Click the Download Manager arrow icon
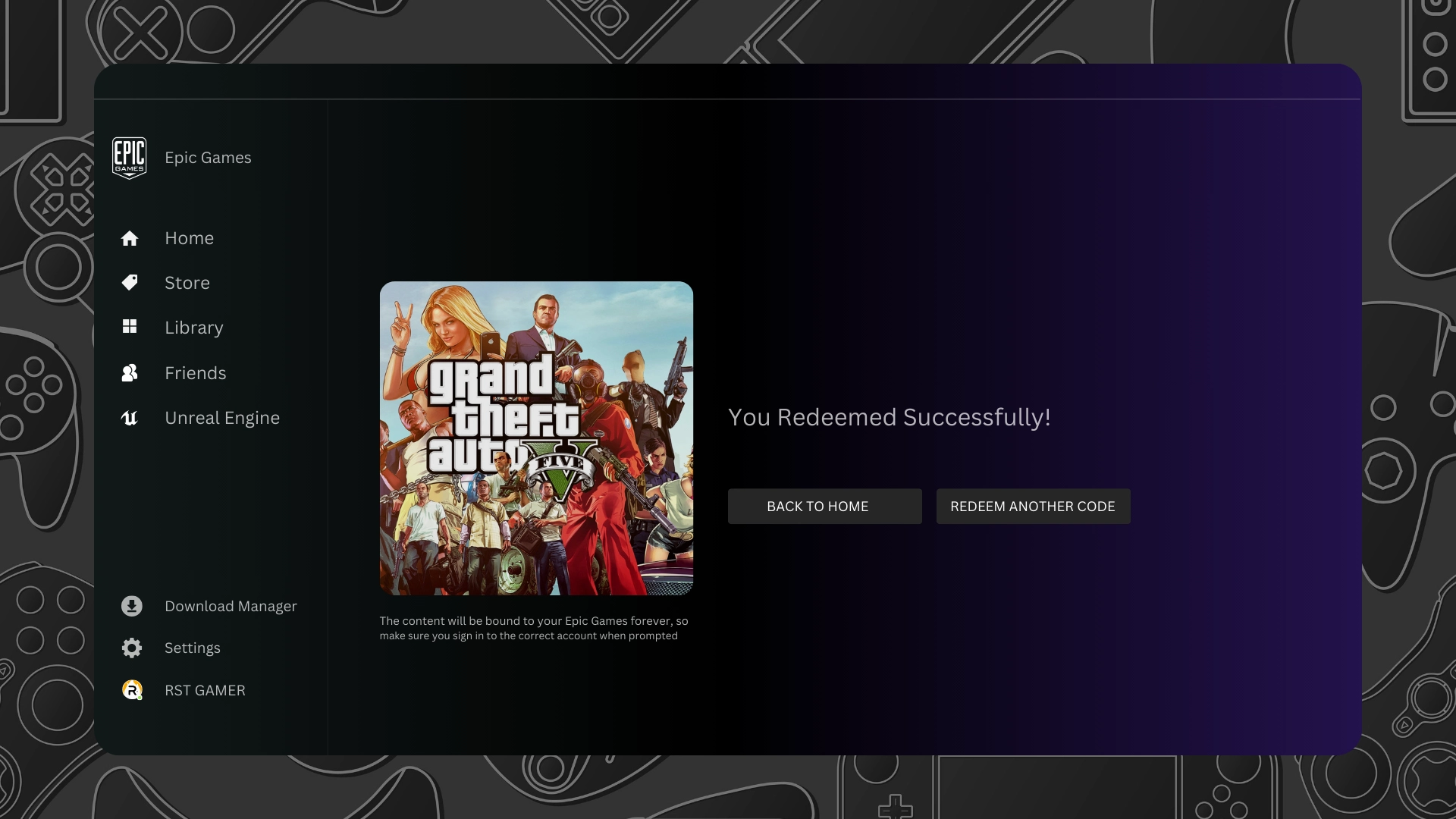The height and width of the screenshot is (819, 1456). 132,606
